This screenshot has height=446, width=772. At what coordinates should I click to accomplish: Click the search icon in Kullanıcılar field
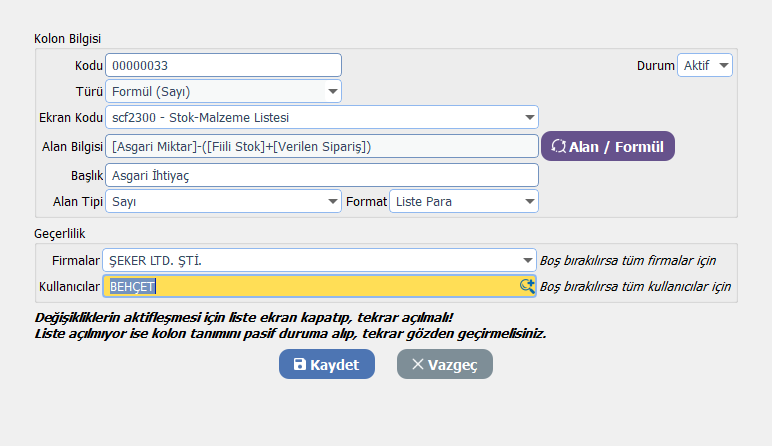click(x=527, y=286)
